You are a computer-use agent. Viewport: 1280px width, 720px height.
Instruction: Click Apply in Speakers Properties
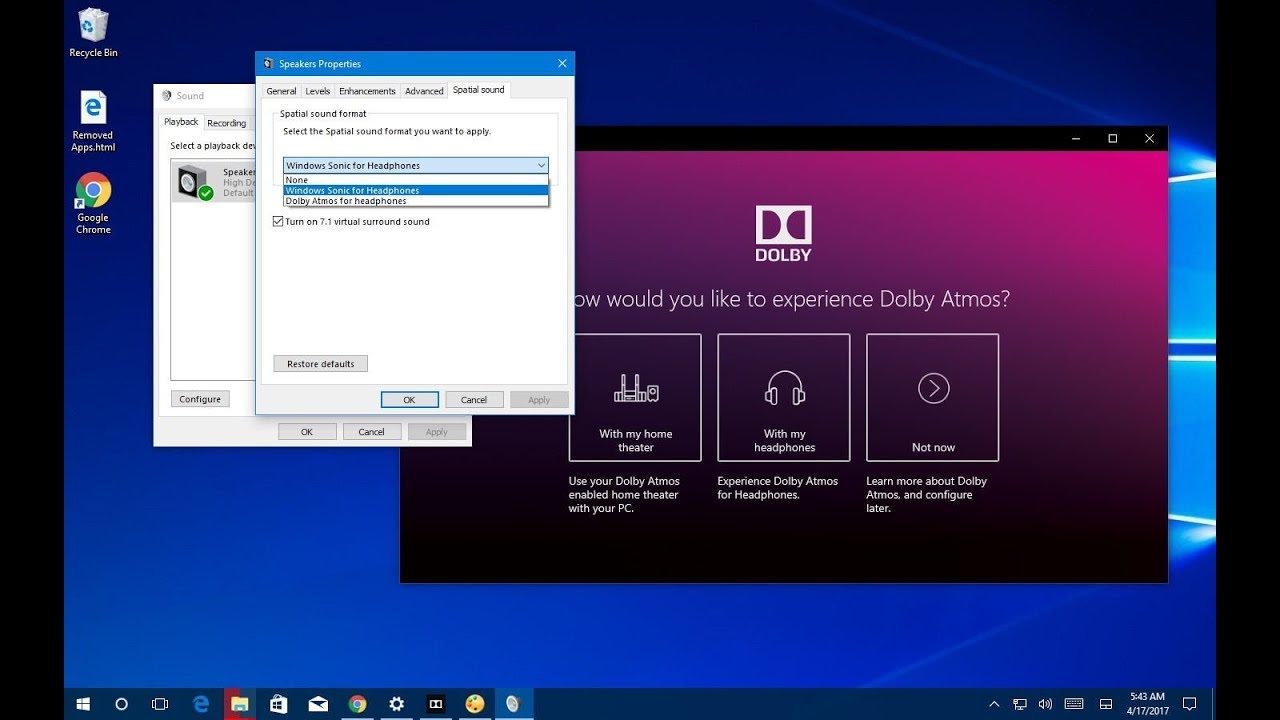coord(539,400)
